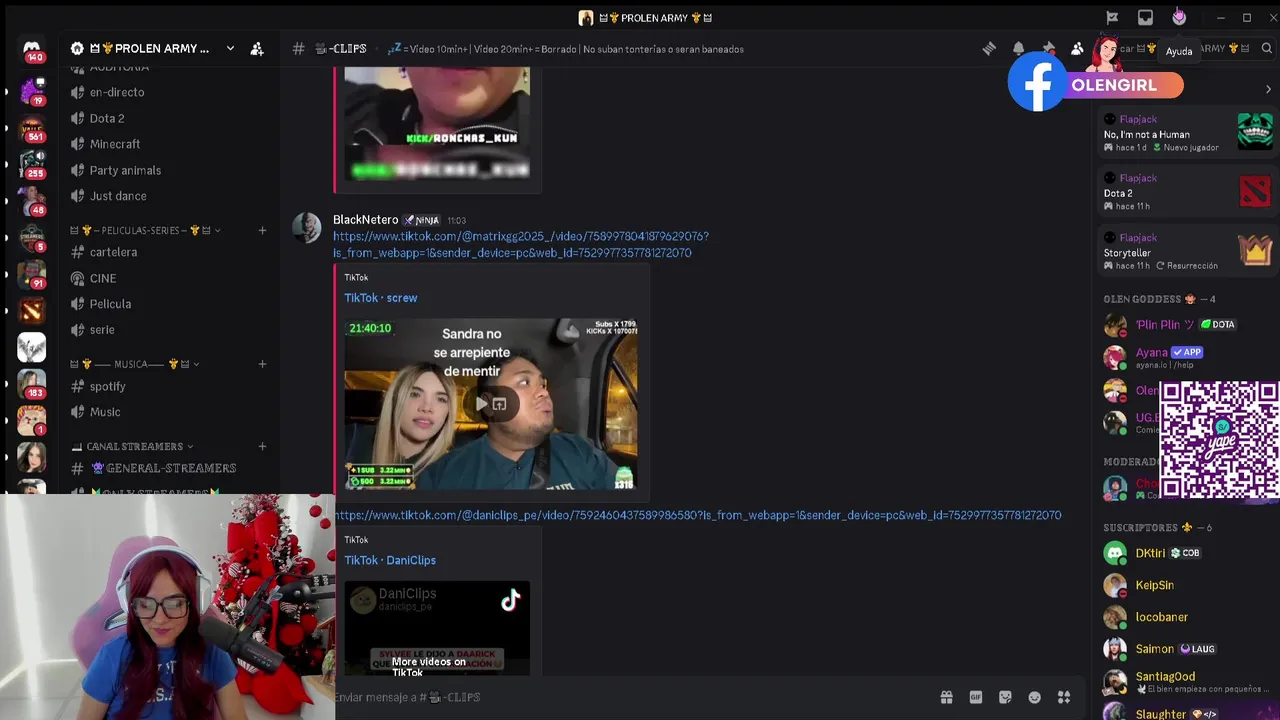
Task: Open the sticker picker
Action: click(x=1005, y=697)
